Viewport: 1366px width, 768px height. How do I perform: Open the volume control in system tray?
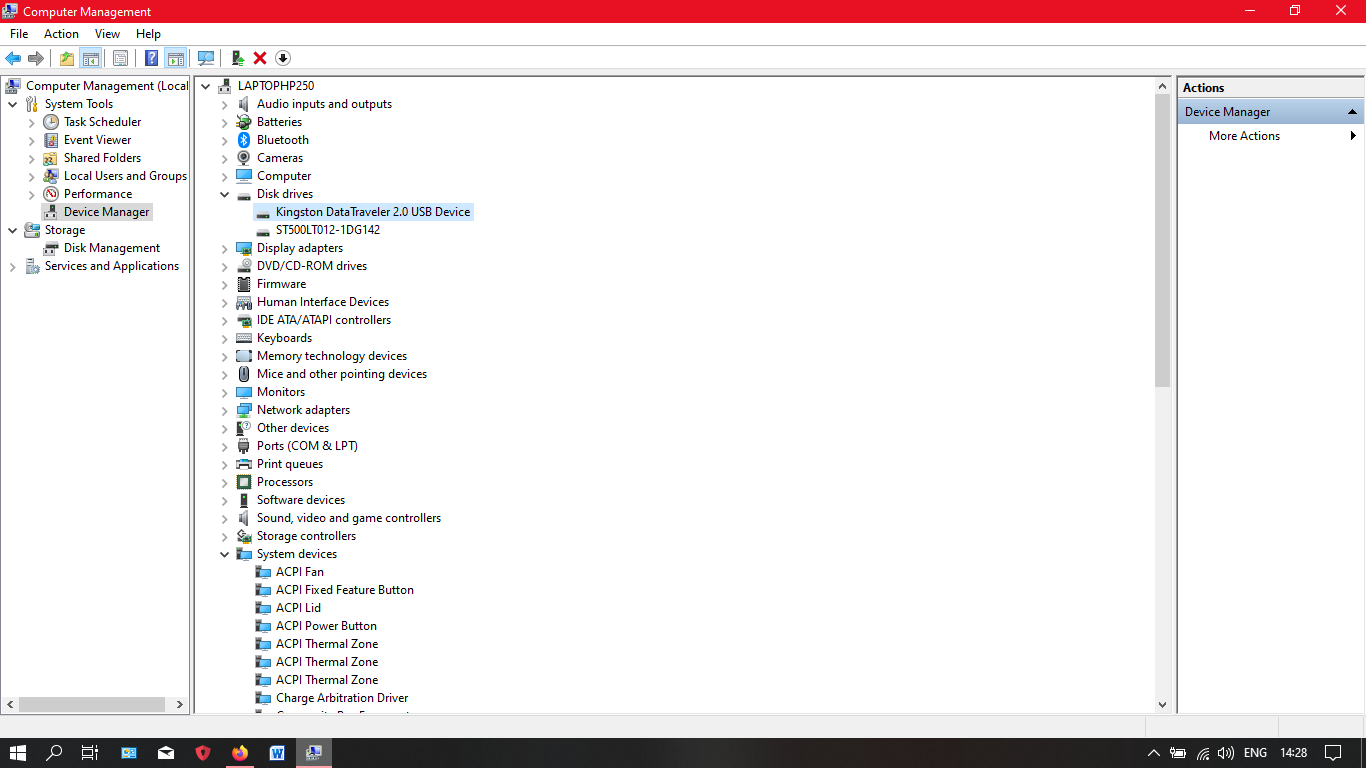(1226, 753)
